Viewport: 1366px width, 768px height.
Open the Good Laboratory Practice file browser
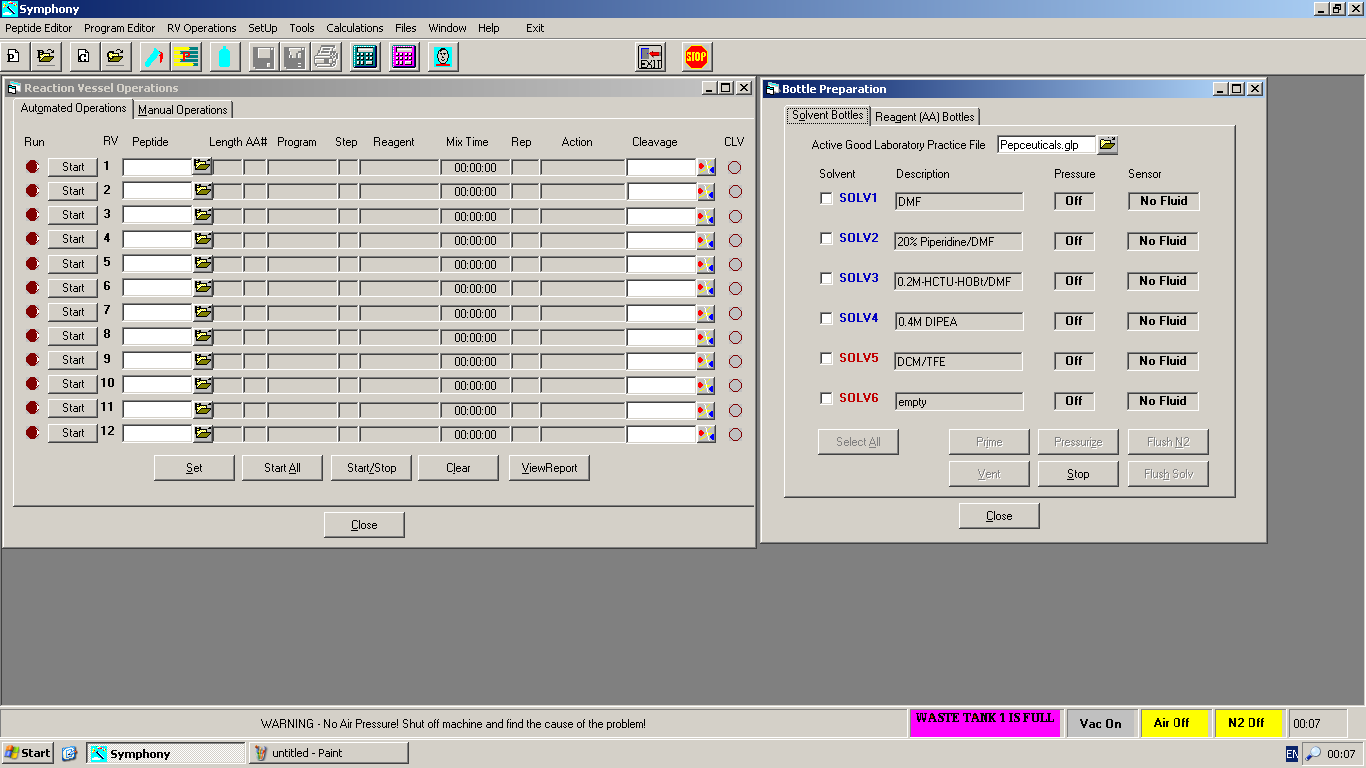click(x=1106, y=144)
